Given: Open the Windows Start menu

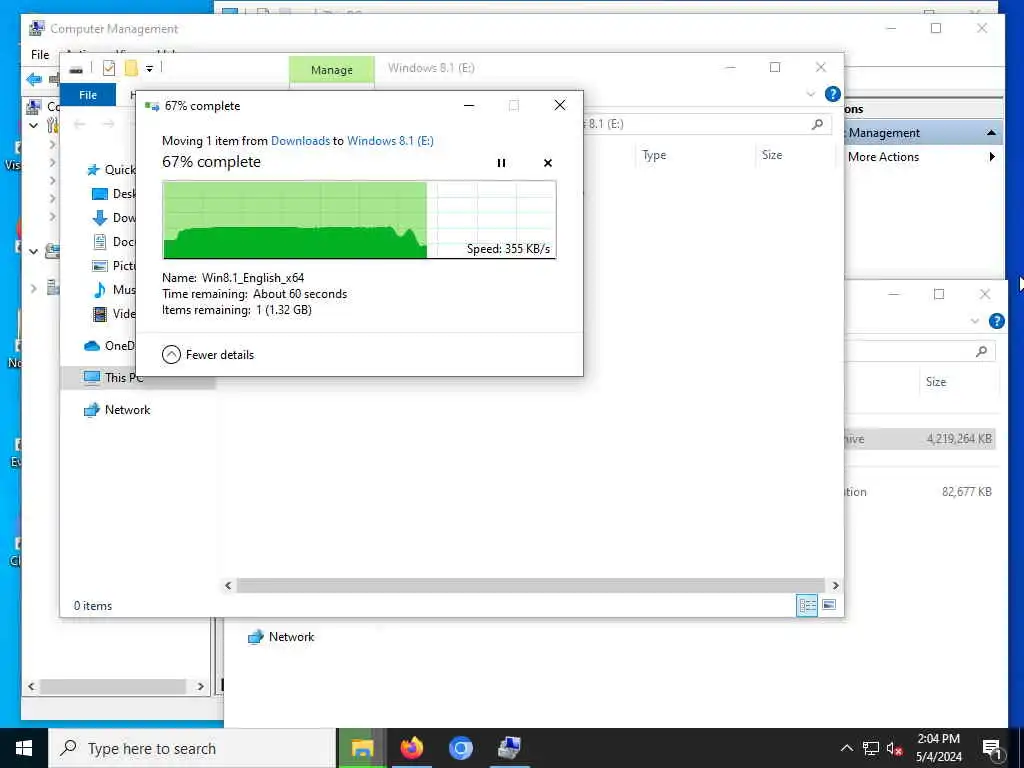Looking at the screenshot, I should click(24, 748).
